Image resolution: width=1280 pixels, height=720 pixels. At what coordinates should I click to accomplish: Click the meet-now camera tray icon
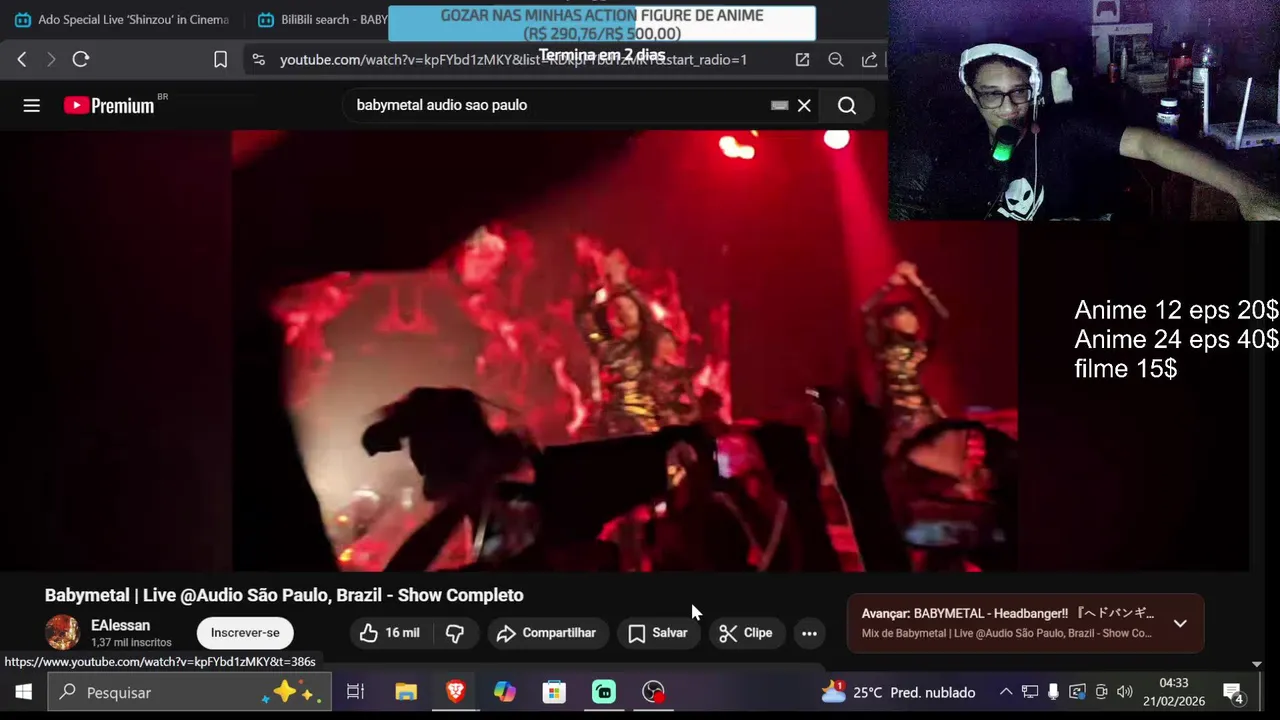coord(1101,692)
